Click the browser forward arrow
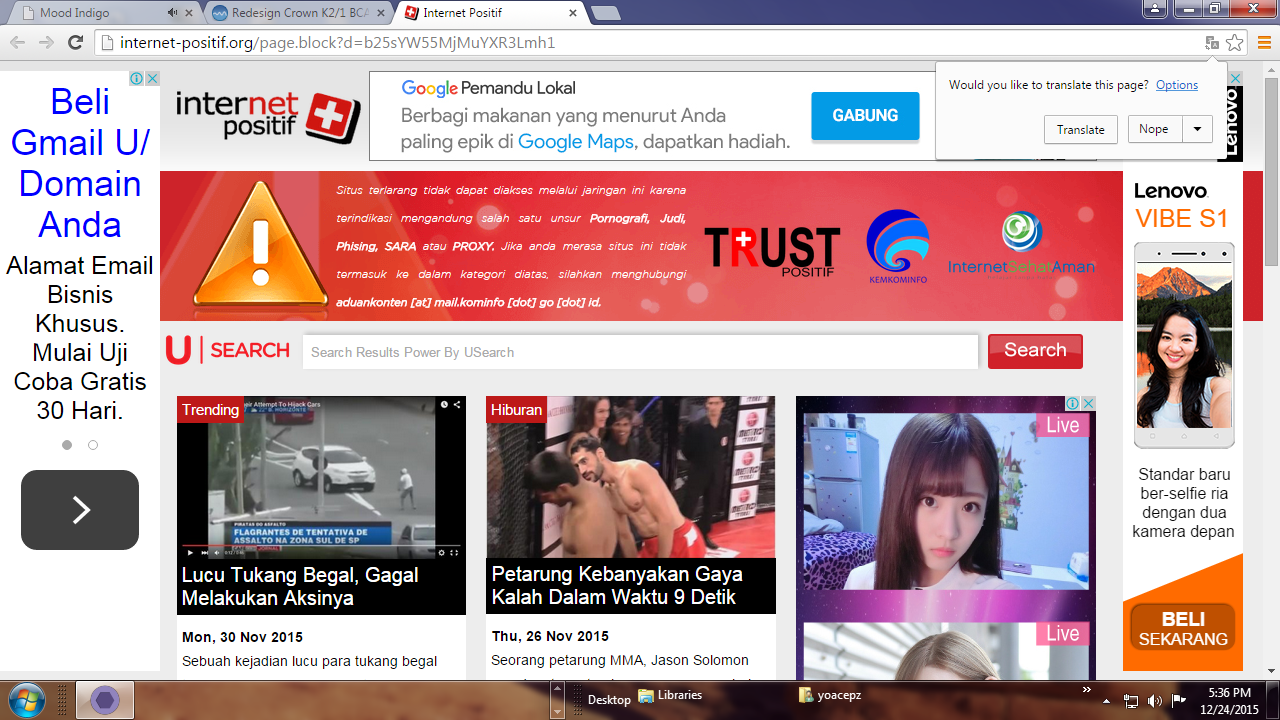 point(46,43)
